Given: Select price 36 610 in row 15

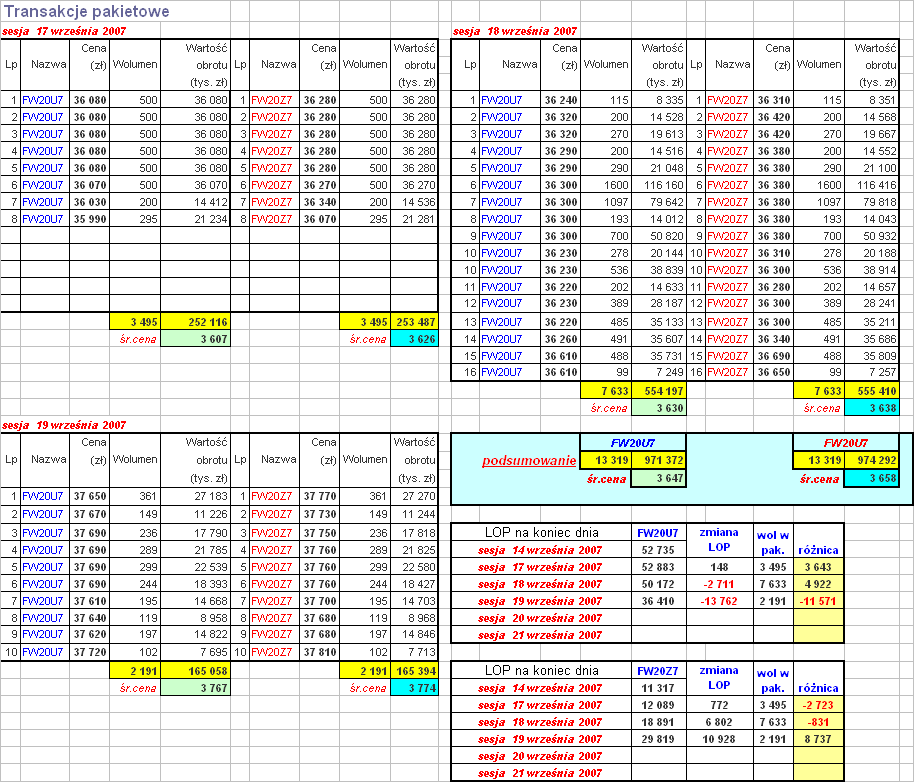Looking at the screenshot, I should (561, 356).
